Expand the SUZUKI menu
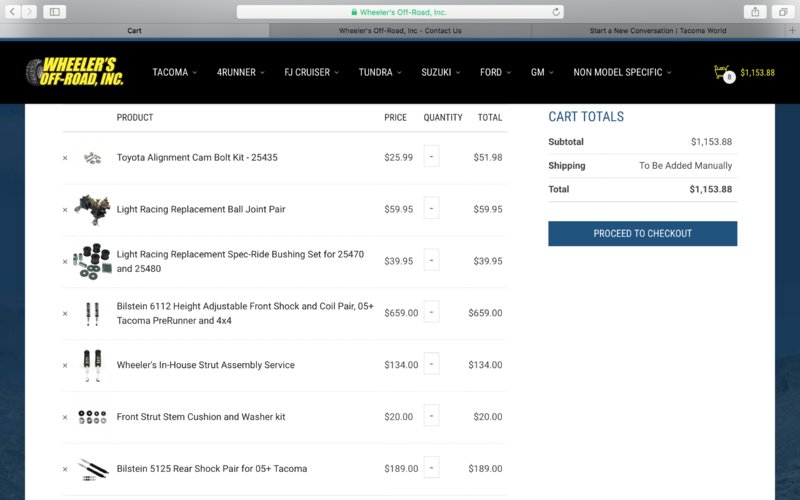 441,72
